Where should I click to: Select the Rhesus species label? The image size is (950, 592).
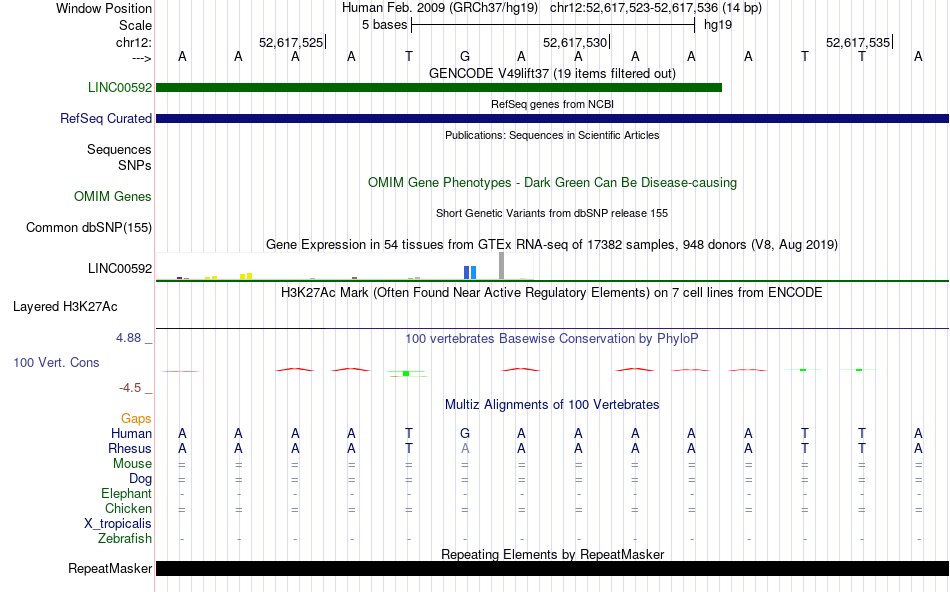130,449
